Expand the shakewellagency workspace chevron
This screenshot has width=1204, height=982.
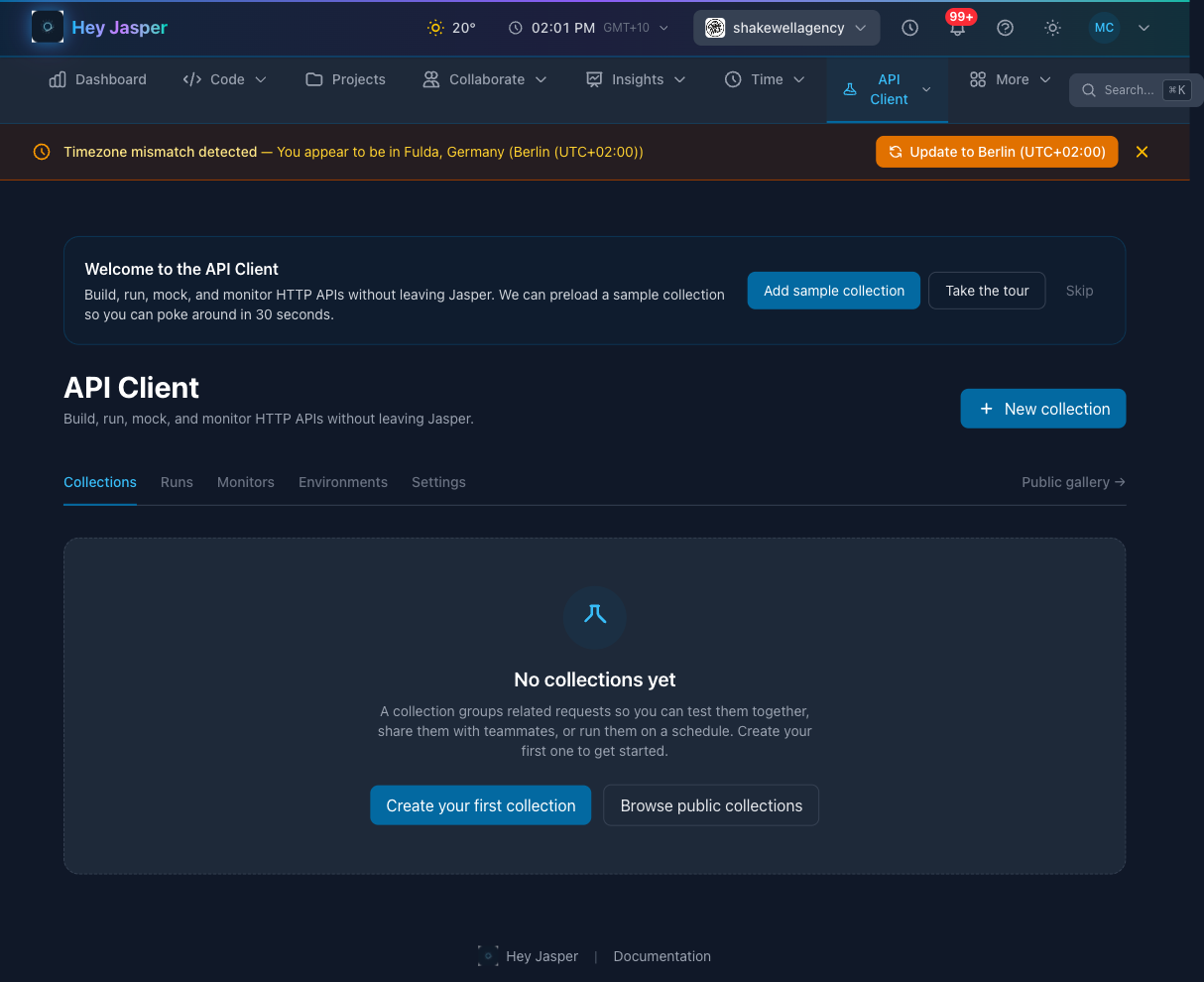(x=861, y=28)
